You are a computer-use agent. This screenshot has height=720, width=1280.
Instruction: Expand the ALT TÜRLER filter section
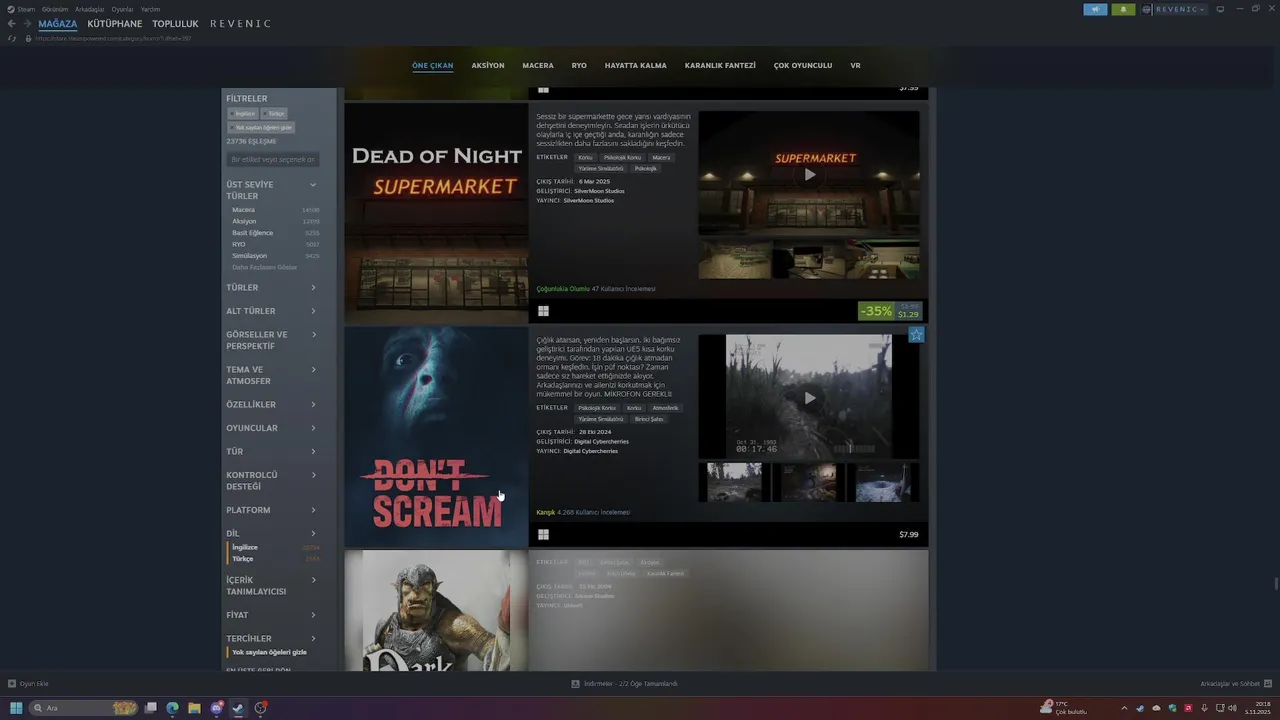coord(272,311)
